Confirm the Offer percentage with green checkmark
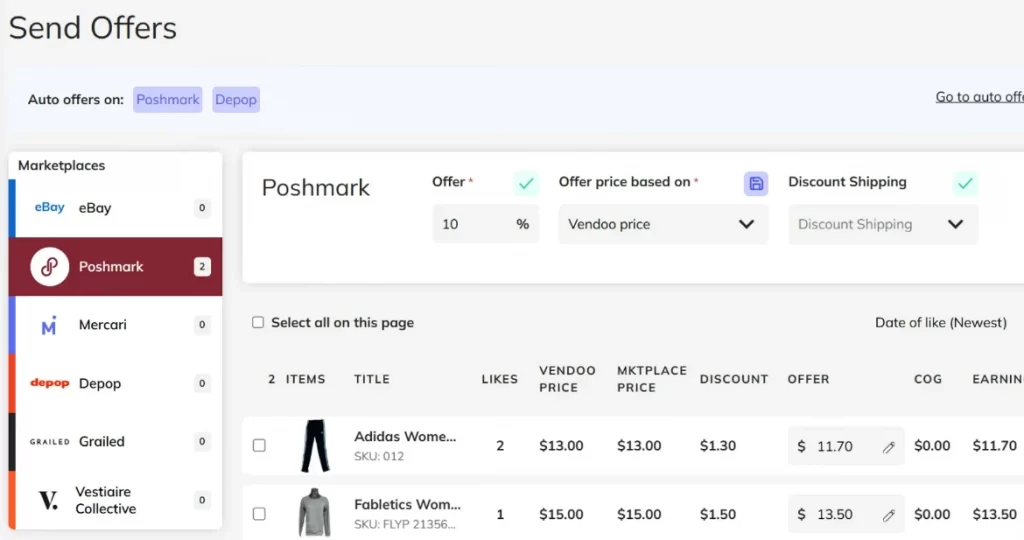 point(526,183)
